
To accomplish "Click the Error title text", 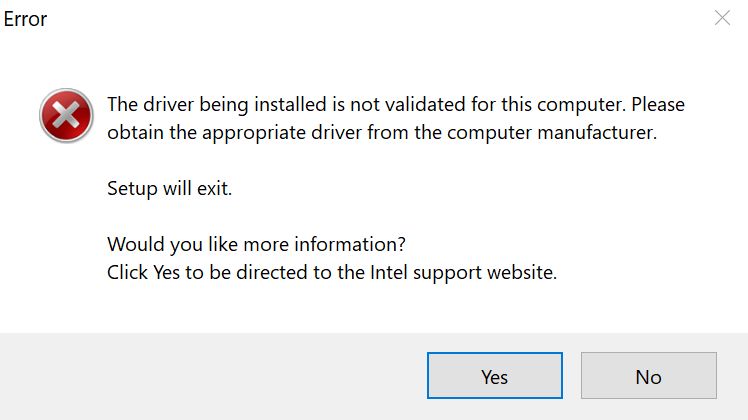I will [25, 19].
